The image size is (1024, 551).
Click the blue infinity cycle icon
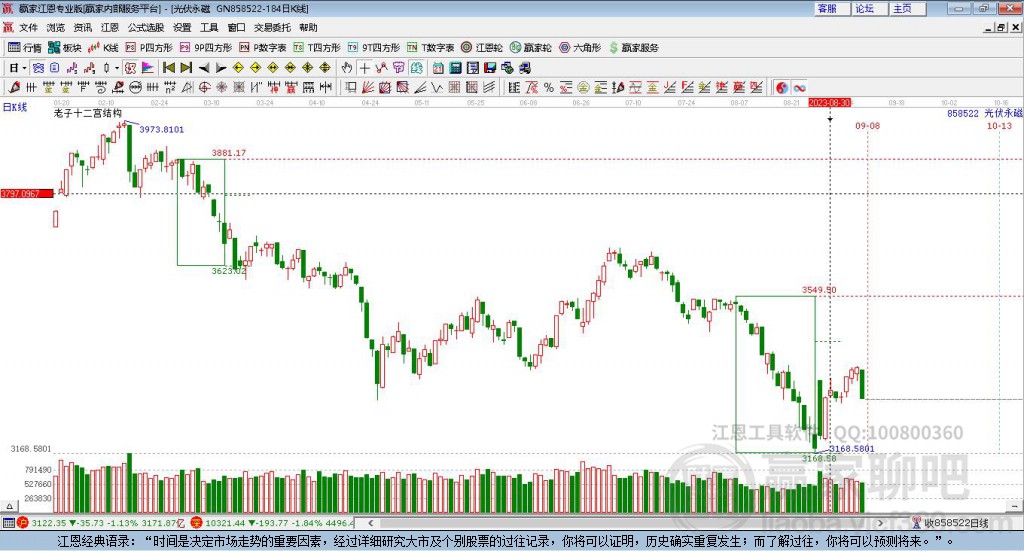799,87
